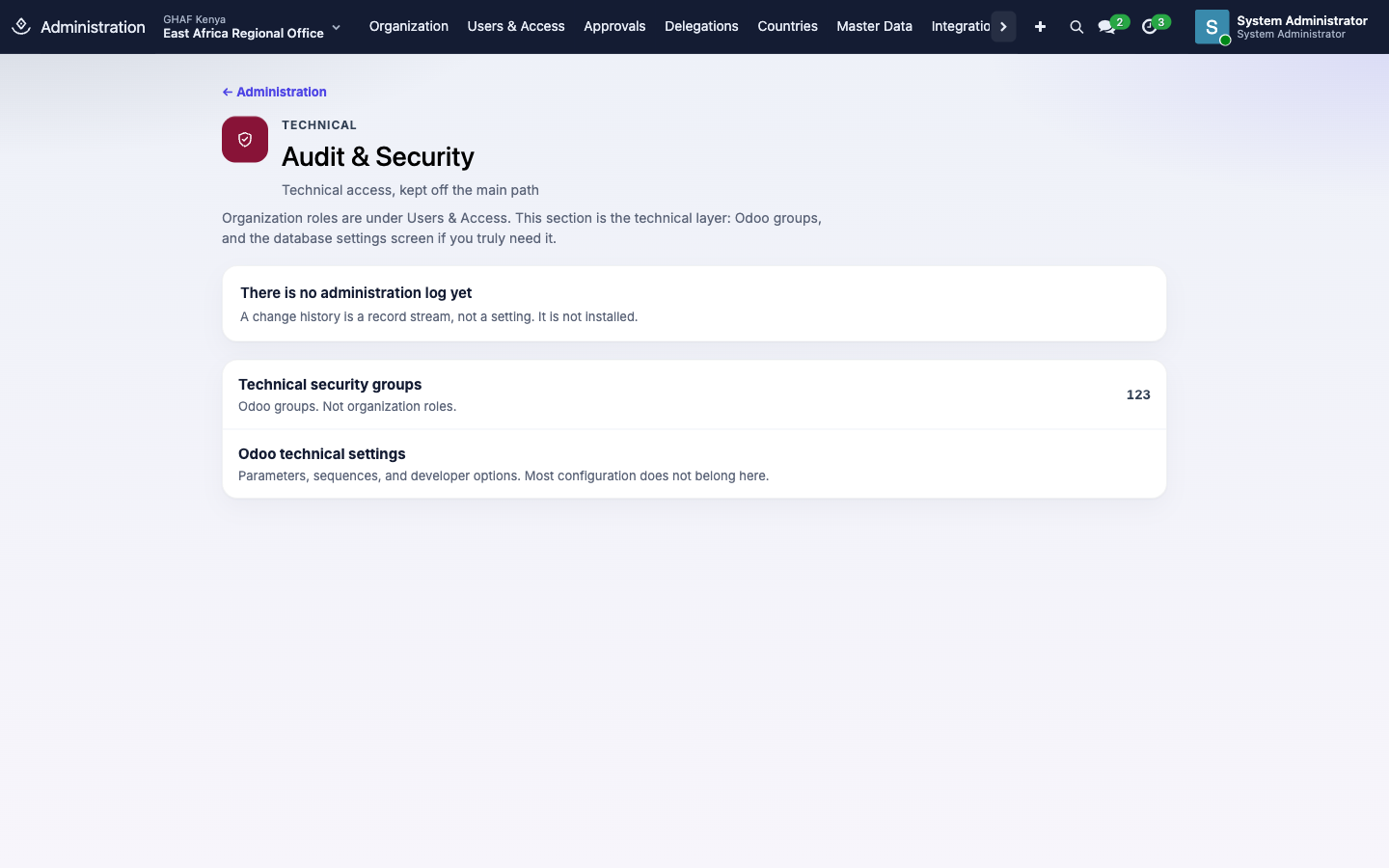Open the Delegations menu

point(701,26)
